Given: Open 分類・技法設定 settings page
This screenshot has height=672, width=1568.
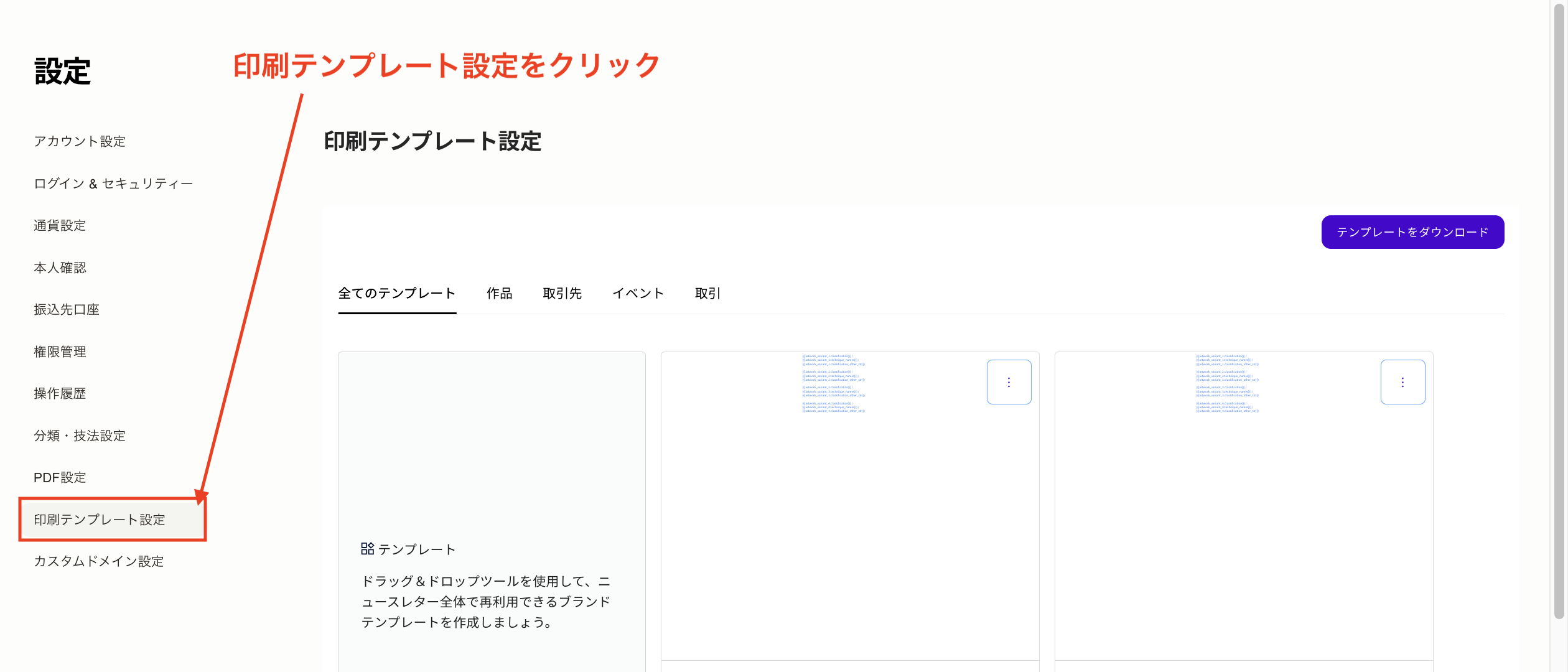Looking at the screenshot, I should point(80,436).
